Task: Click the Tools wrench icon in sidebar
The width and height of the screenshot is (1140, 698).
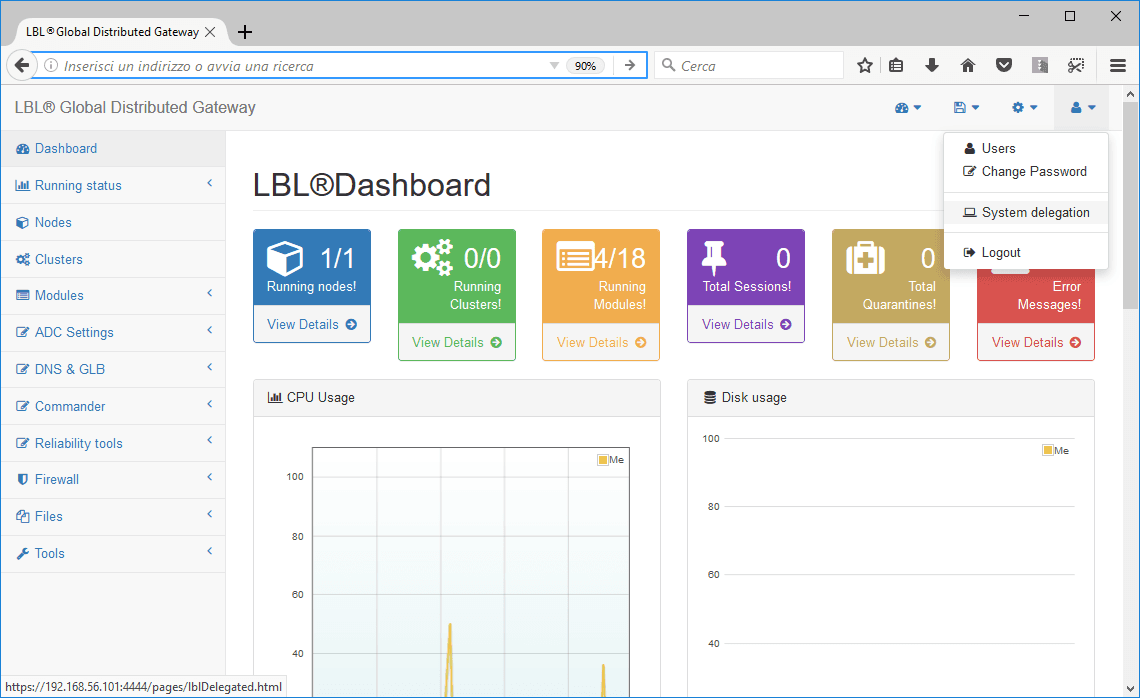Action: pyautogui.click(x=23, y=554)
